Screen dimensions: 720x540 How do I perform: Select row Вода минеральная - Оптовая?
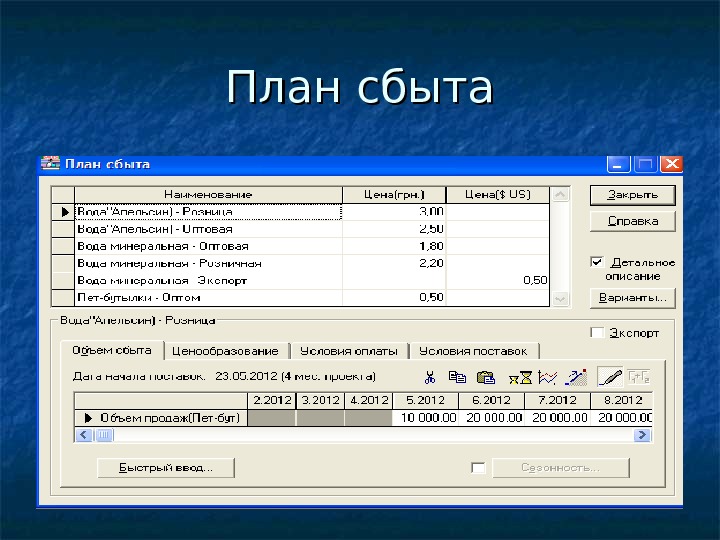click(208, 246)
